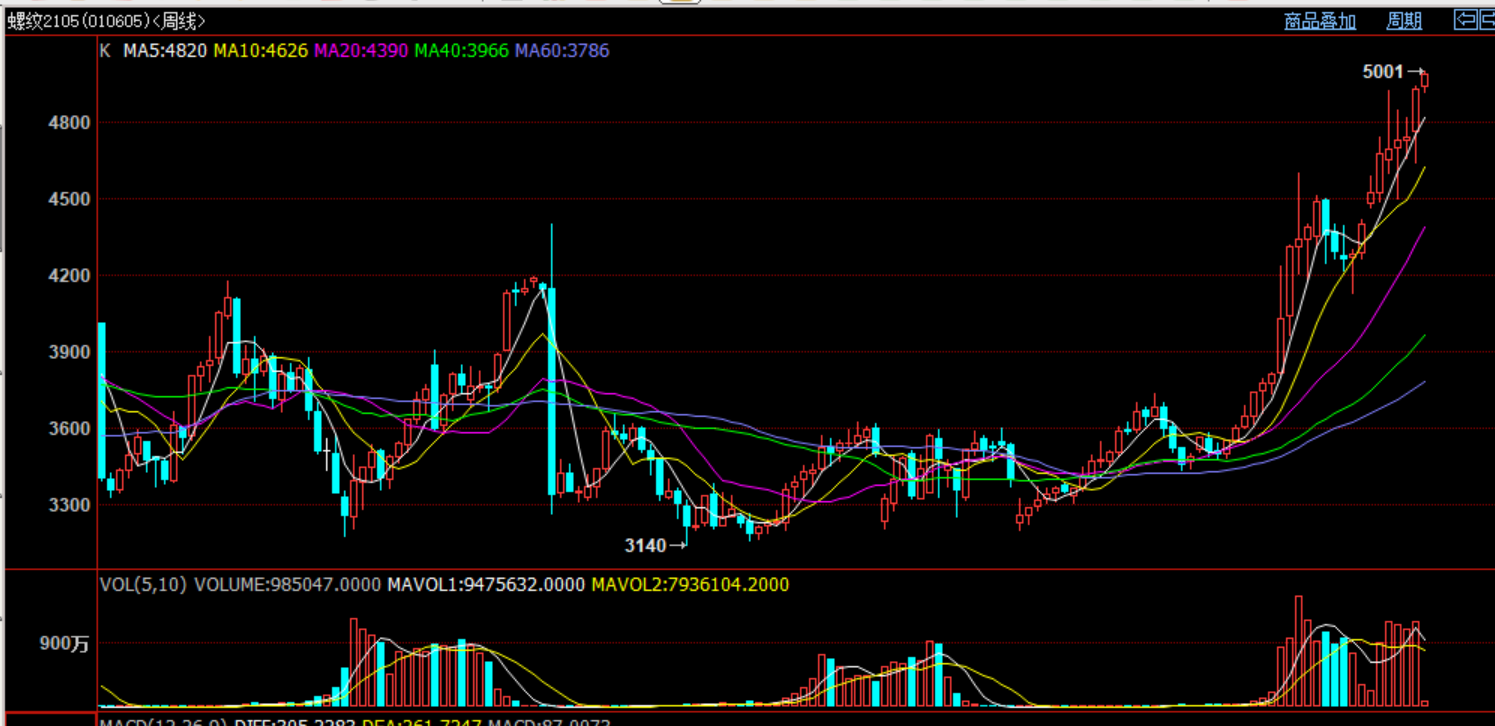
Task: Click the MA10:4626 indicator label
Action: point(261,51)
